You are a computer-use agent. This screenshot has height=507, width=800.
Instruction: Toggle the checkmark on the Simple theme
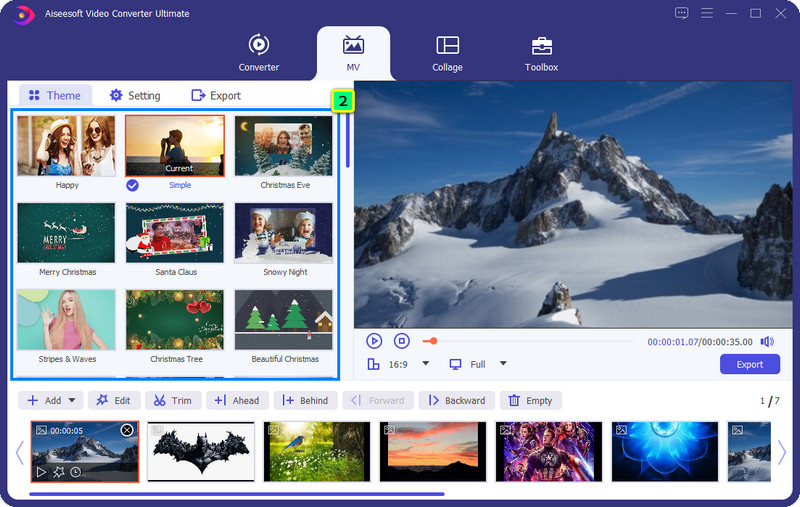[132, 185]
